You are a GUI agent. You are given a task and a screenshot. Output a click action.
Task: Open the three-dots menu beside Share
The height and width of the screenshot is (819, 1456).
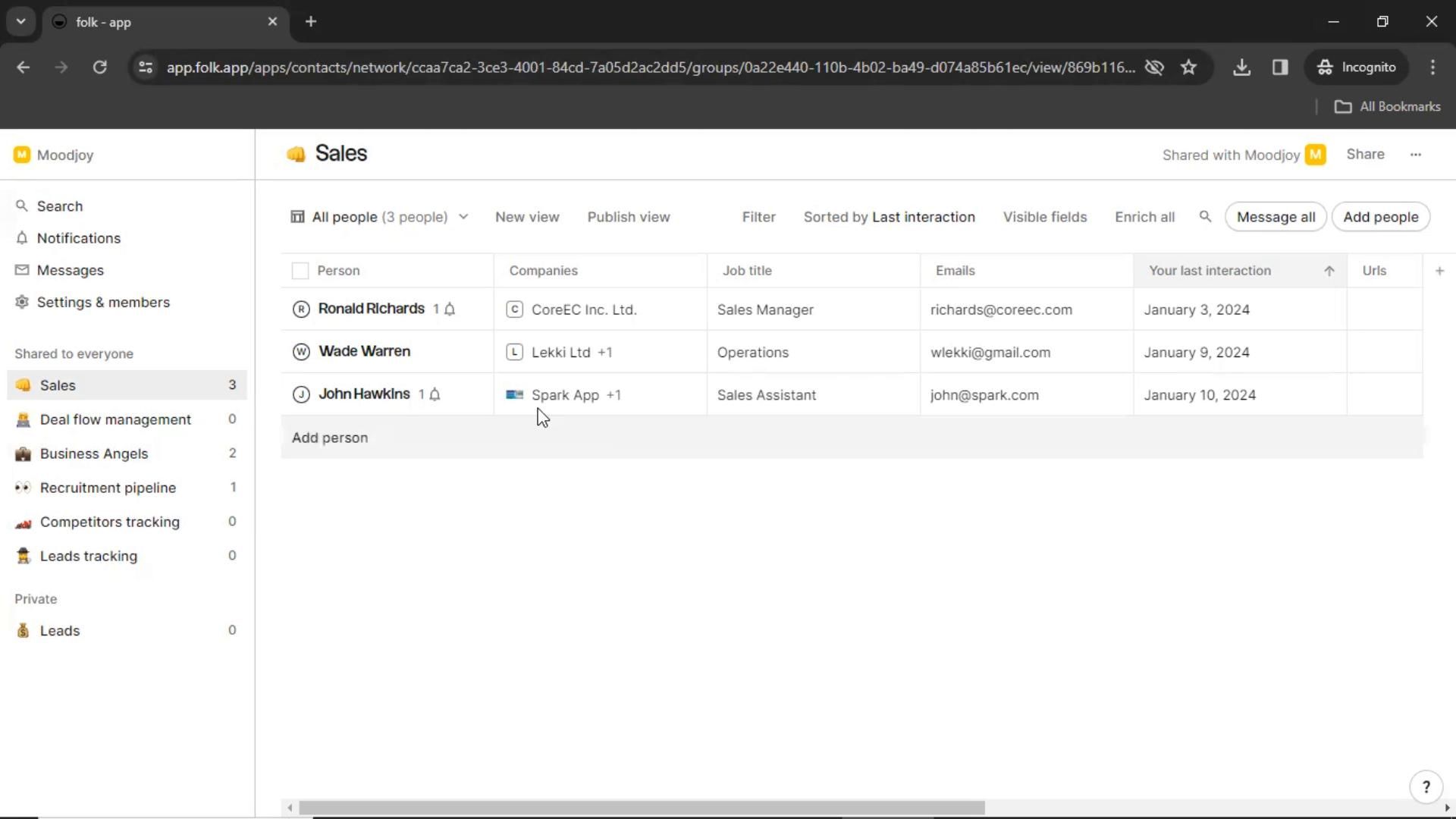pyautogui.click(x=1415, y=155)
